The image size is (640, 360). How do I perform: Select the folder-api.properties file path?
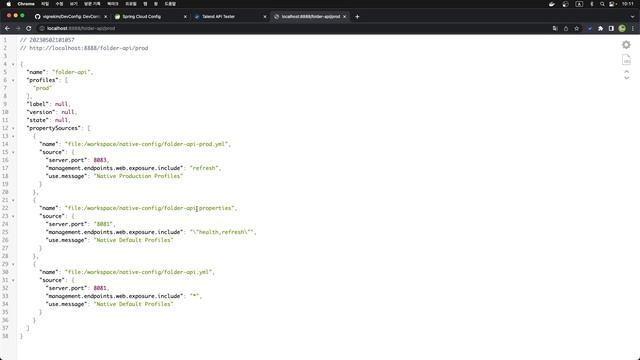click(150, 208)
